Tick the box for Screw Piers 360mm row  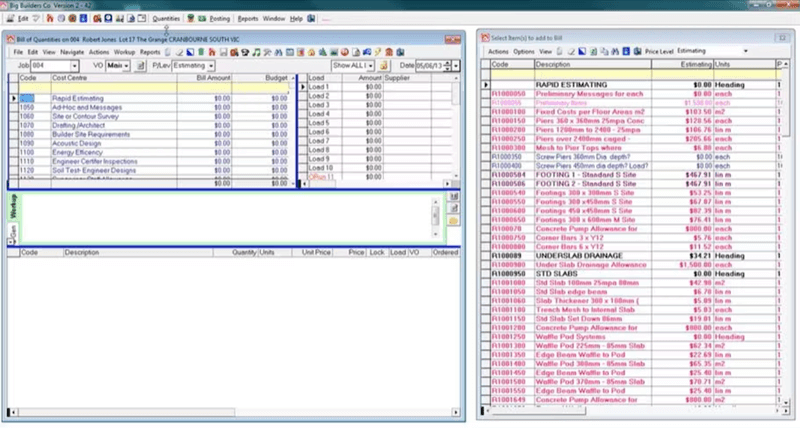click(x=485, y=157)
